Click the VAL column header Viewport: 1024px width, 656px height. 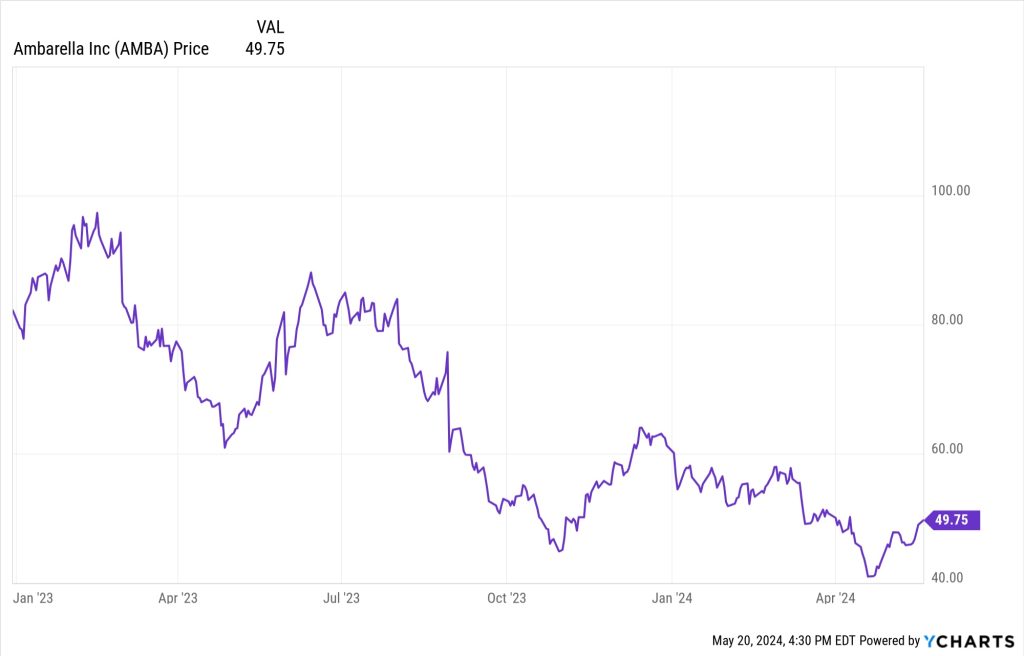pos(271,27)
